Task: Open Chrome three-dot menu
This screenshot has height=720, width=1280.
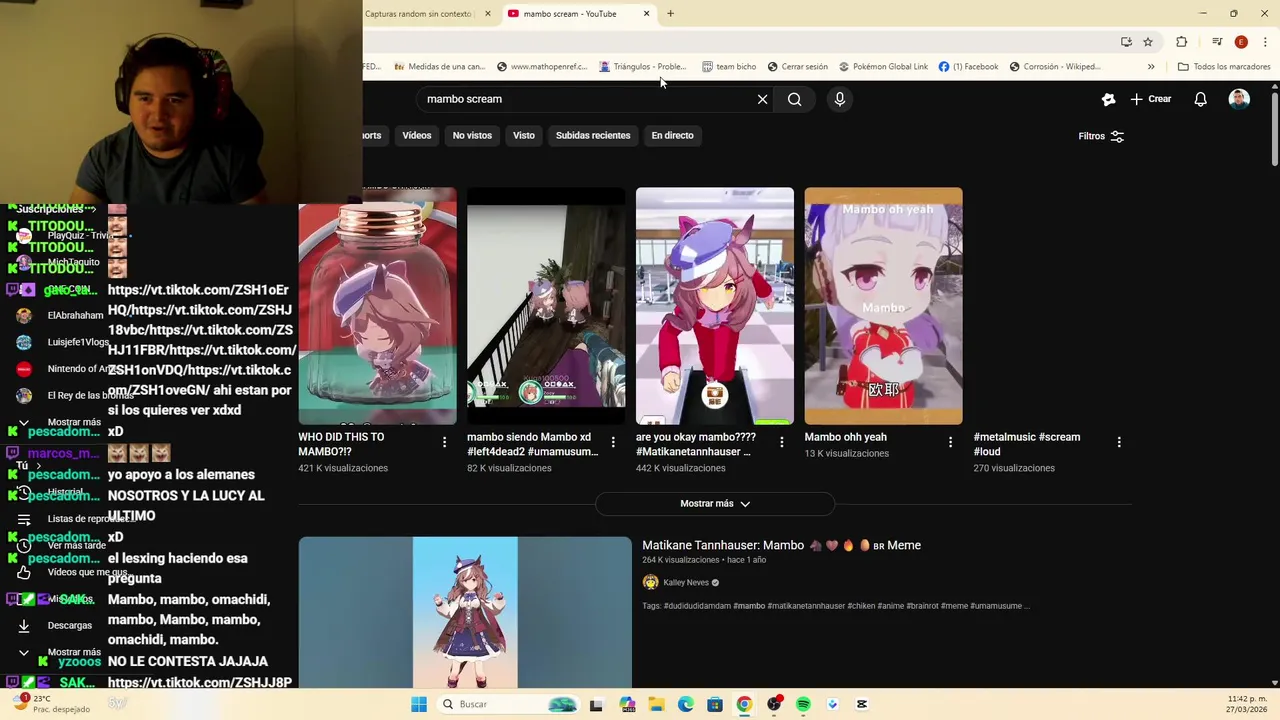Action: [x=1264, y=42]
